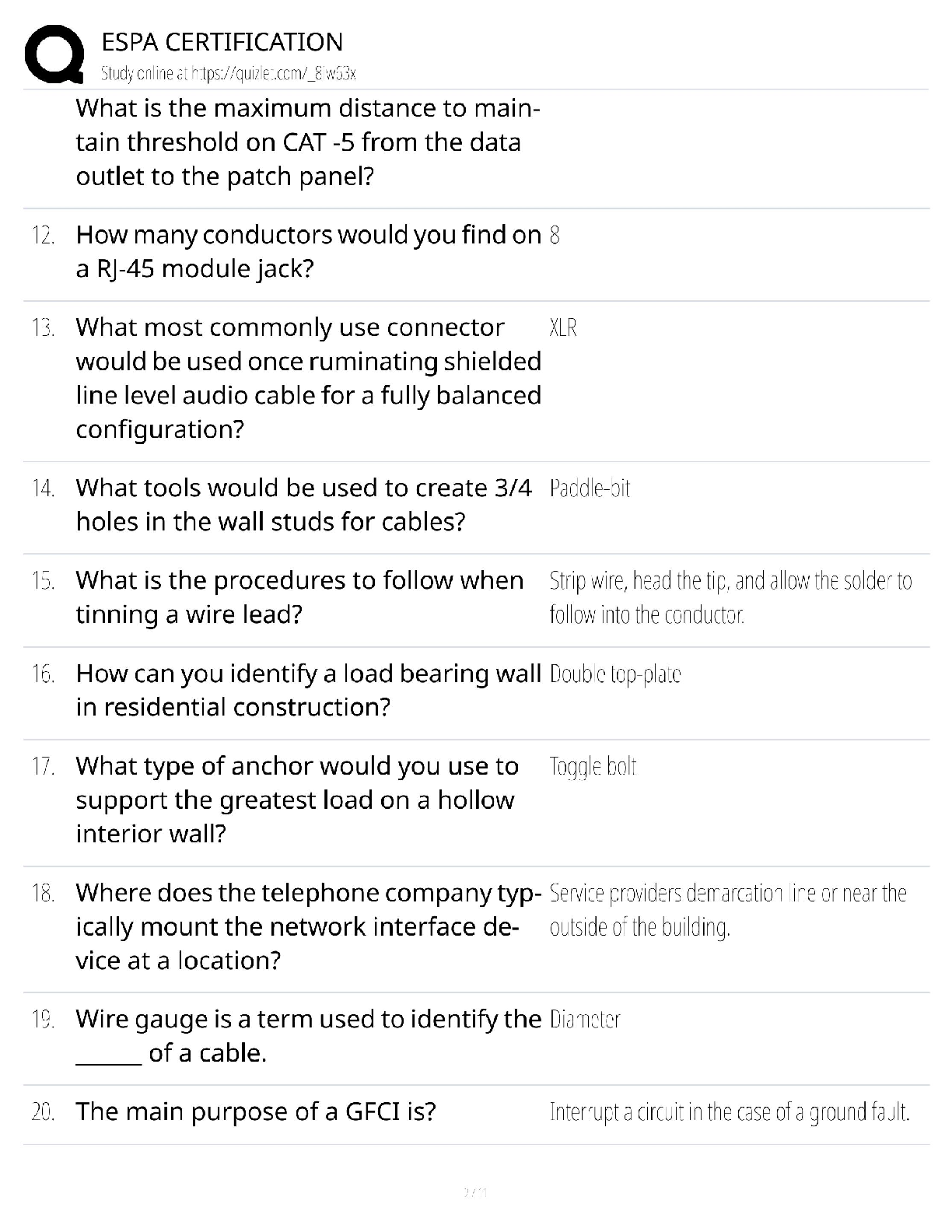Select the load bearing wall question
This screenshot has height=1232, width=952.
pyautogui.click(x=307, y=690)
